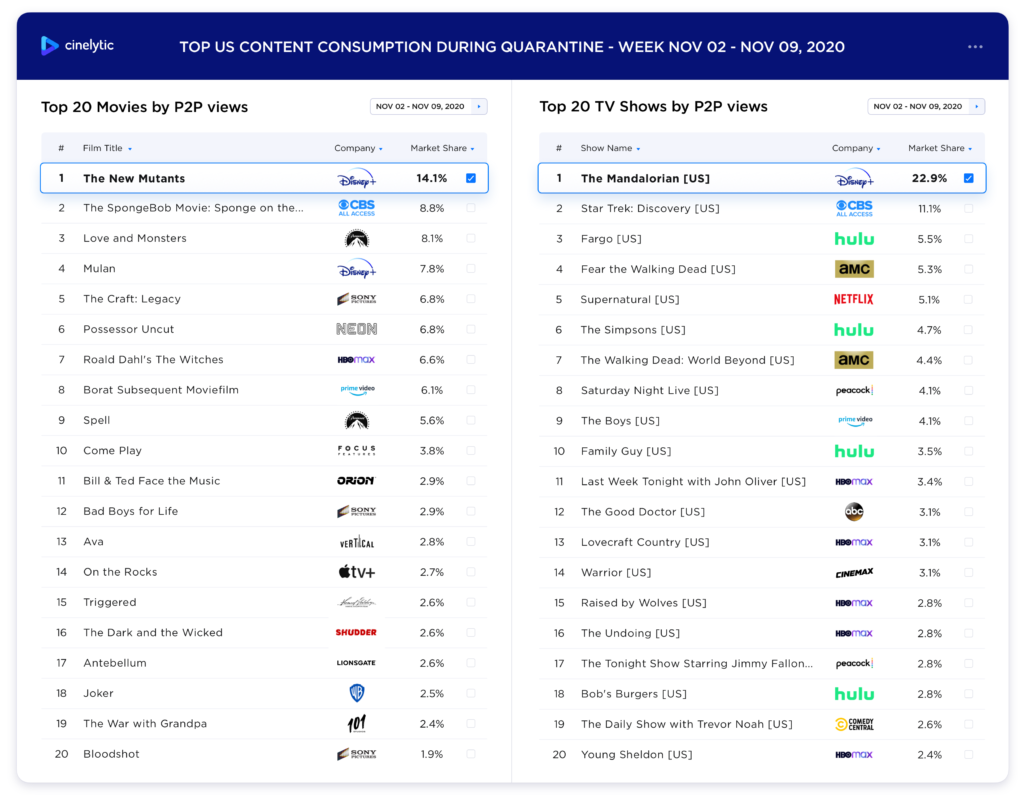Select the Love and Monsters film title
Screen dimensions: 1024x795
[x=135, y=238]
